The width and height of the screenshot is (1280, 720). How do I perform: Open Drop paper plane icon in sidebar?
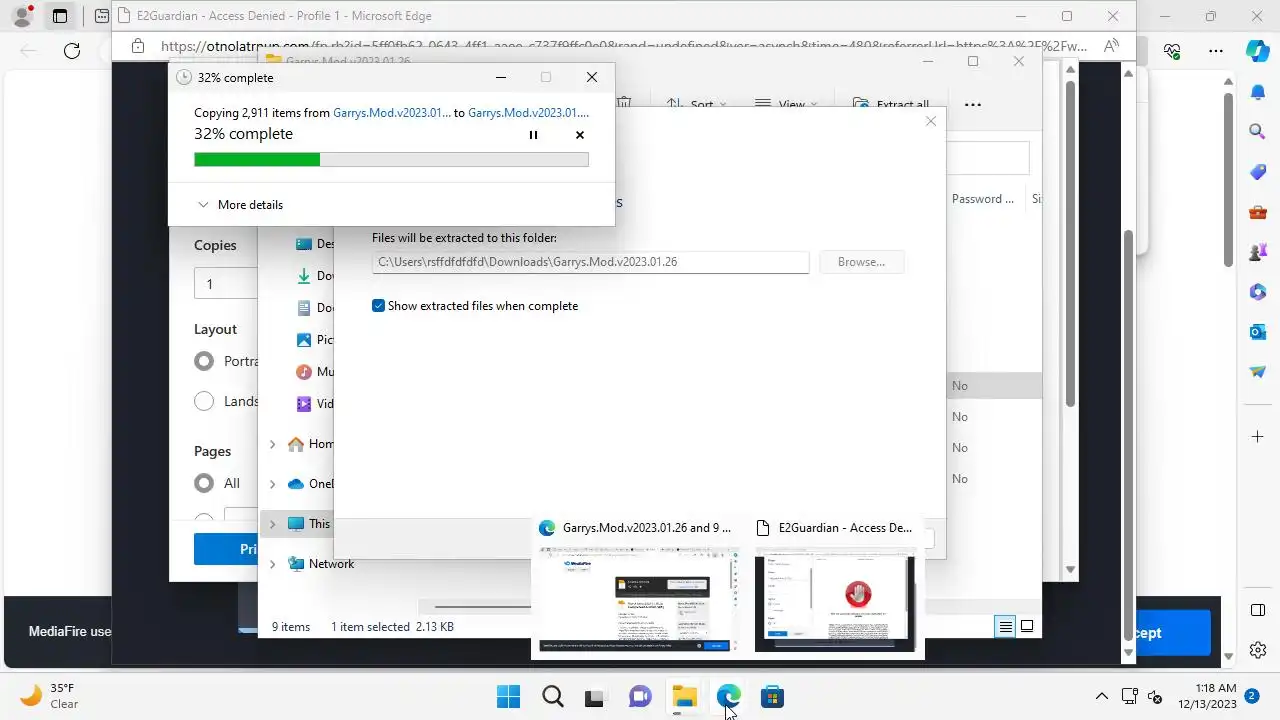click(x=1258, y=372)
